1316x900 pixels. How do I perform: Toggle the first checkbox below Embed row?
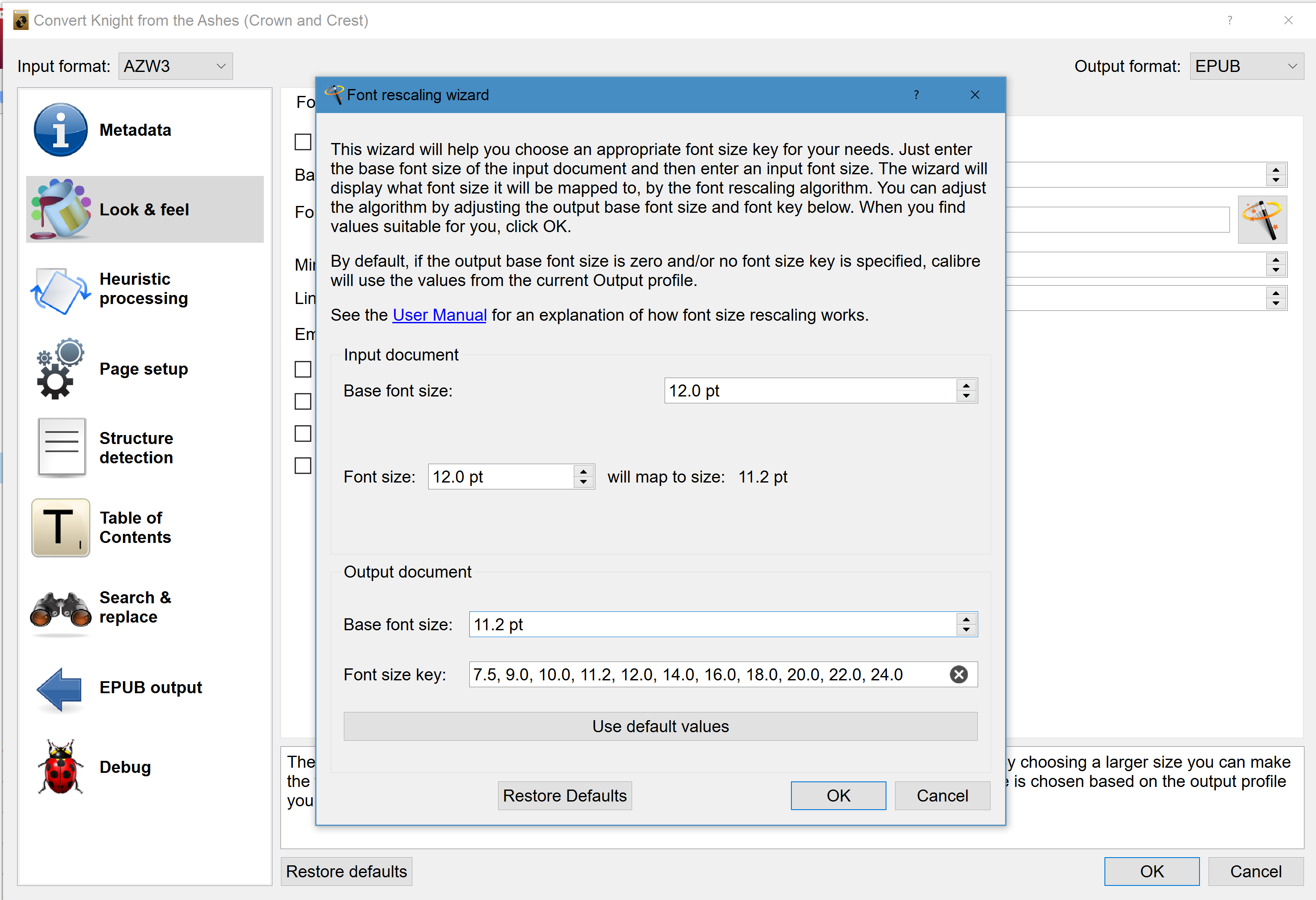pyautogui.click(x=303, y=369)
